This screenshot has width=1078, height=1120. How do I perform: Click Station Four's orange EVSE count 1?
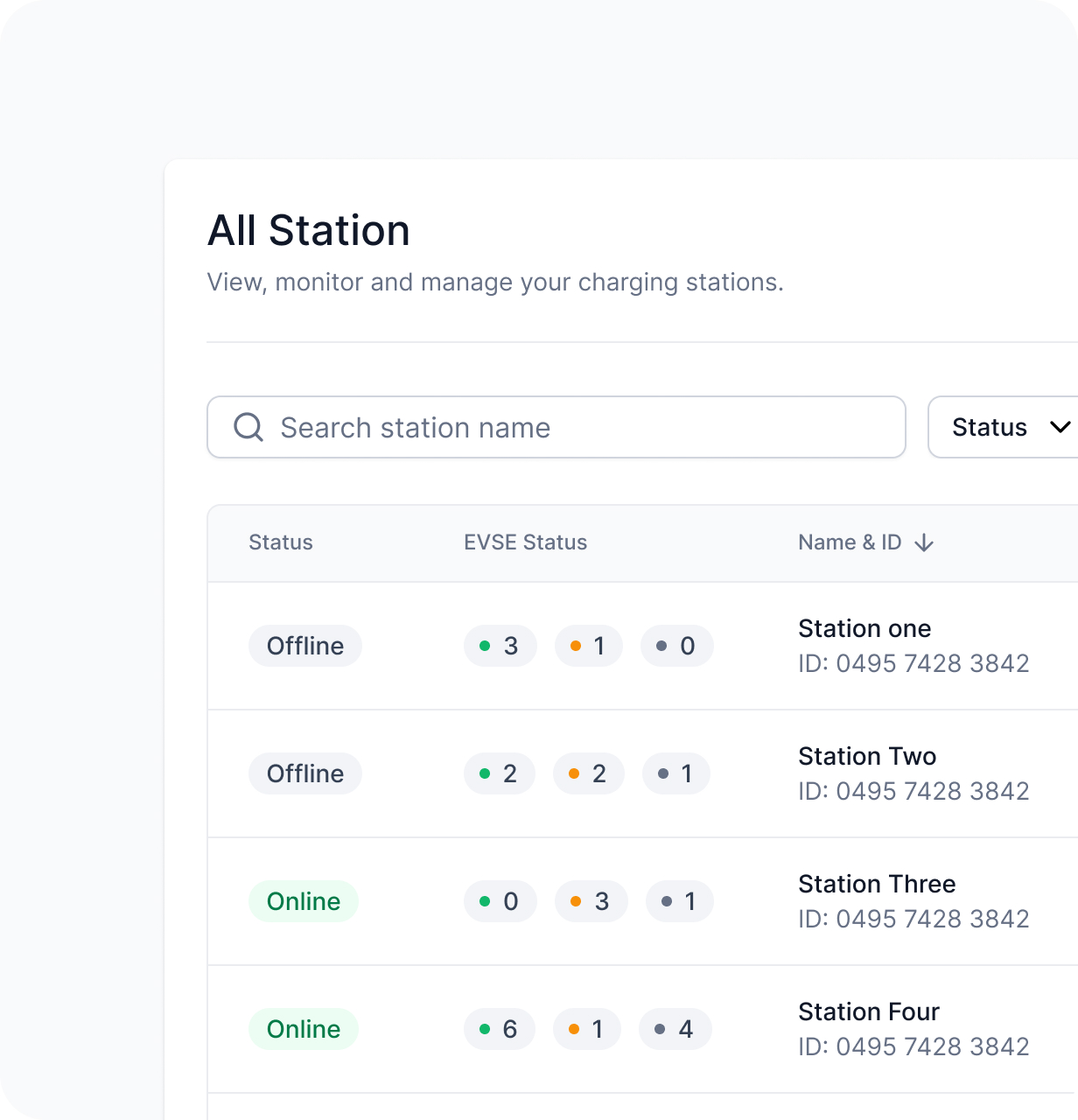tap(587, 1029)
